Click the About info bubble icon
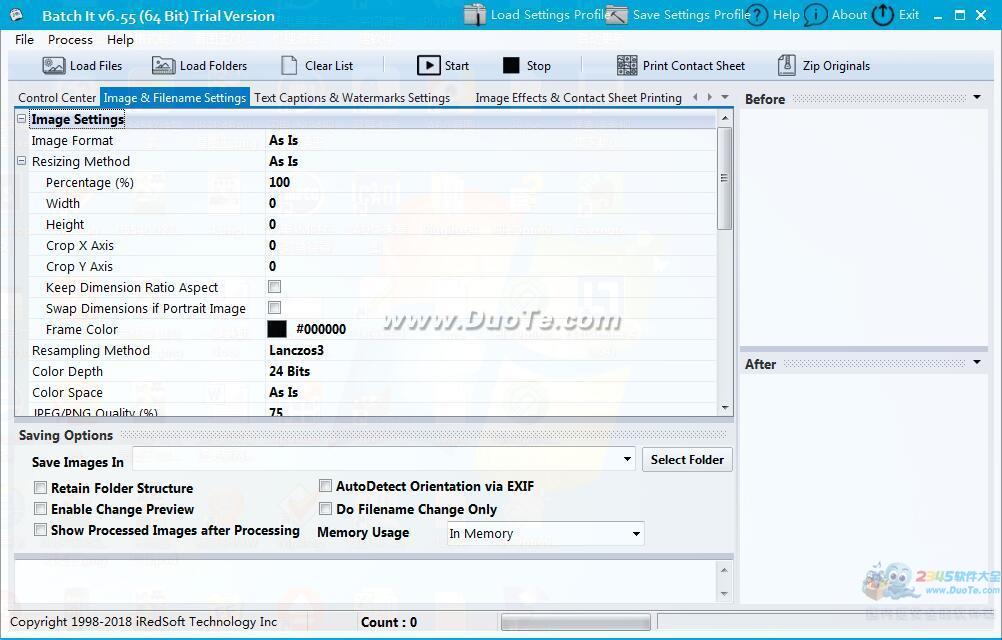 [x=815, y=15]
